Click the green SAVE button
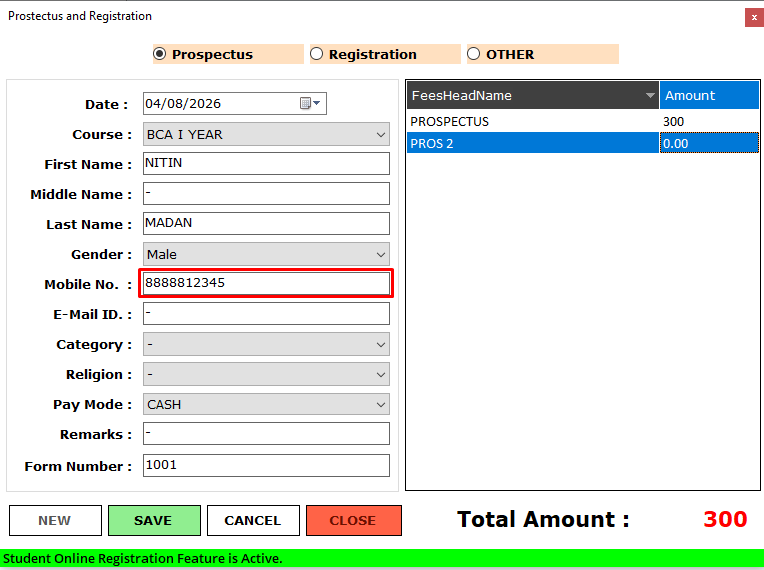This screenshot has height=570, width=764. point(154,520)
